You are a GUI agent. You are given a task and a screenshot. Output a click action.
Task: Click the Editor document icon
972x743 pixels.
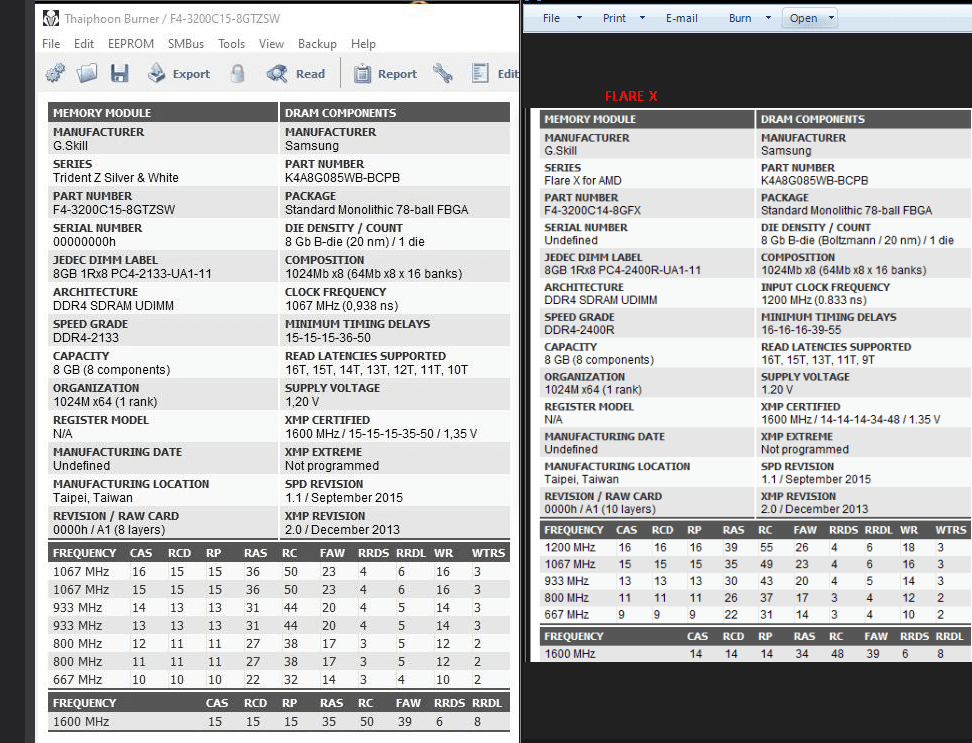tap(480, 73)
